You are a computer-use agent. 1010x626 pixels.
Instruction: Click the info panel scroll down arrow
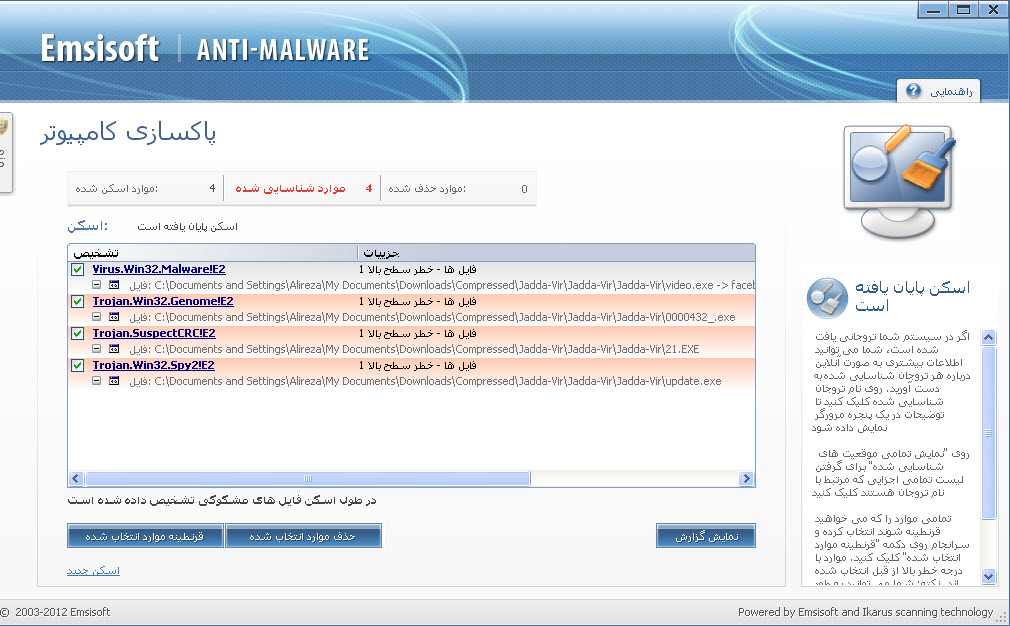989,577
